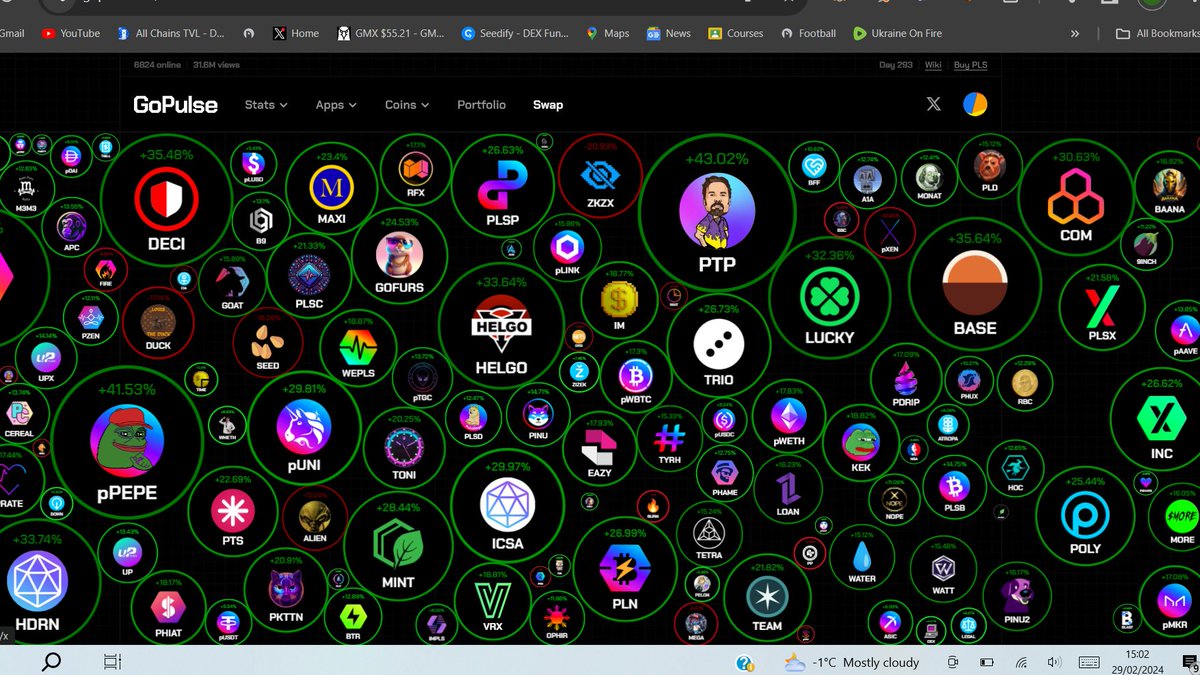This screenshot has width=1200, height=675.
Task: Select the TYRH hashtag token bubble
Action: click(669, 437)
